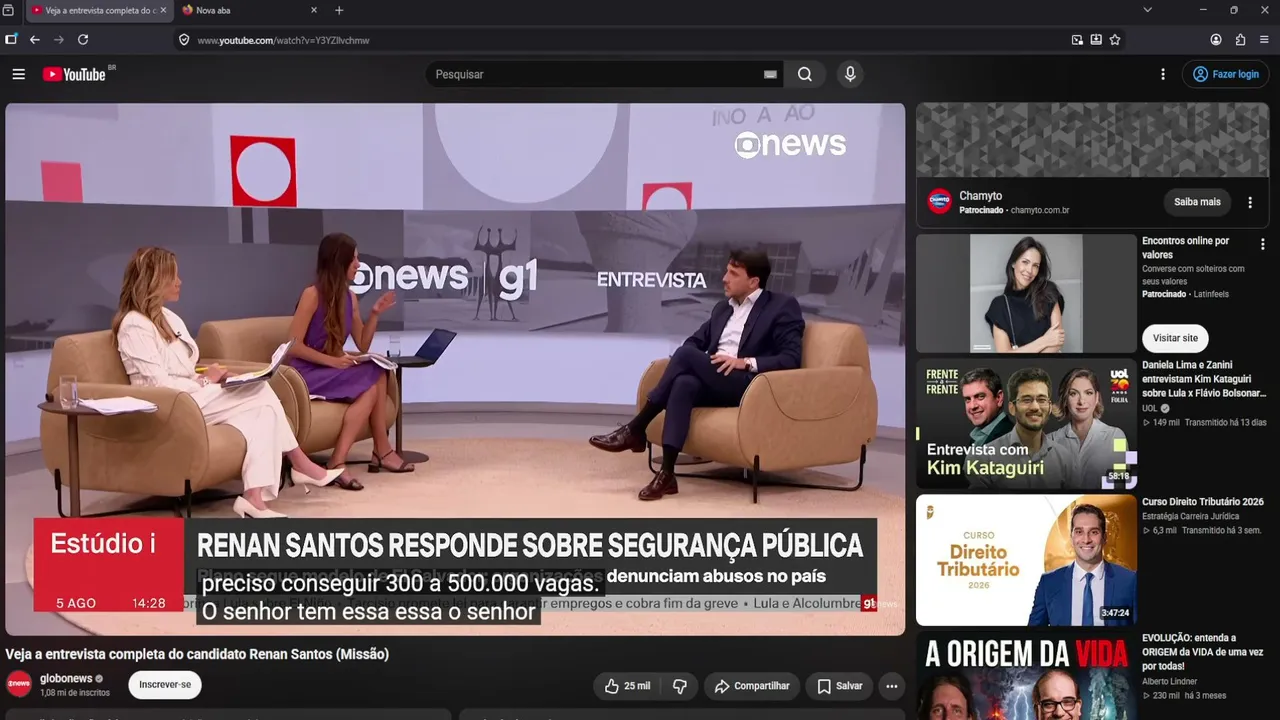
Task: Play the A Origem da Vida thumbnail
Action: (x=1026, y=676)
